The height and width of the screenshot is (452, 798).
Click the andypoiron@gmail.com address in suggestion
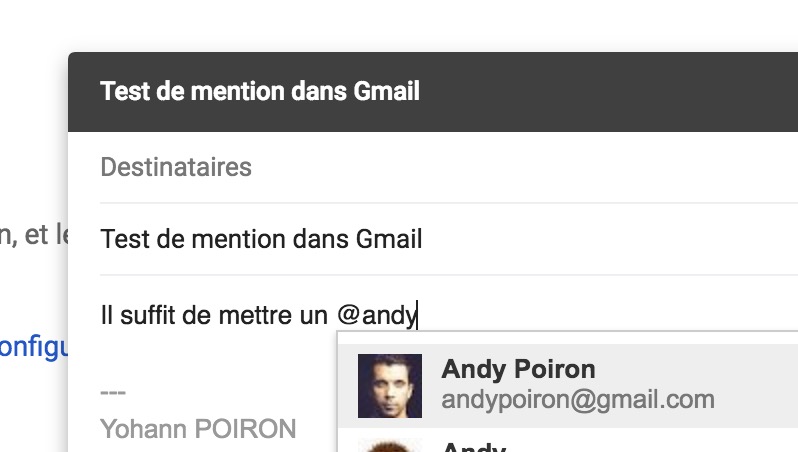[x=577, y=400]
